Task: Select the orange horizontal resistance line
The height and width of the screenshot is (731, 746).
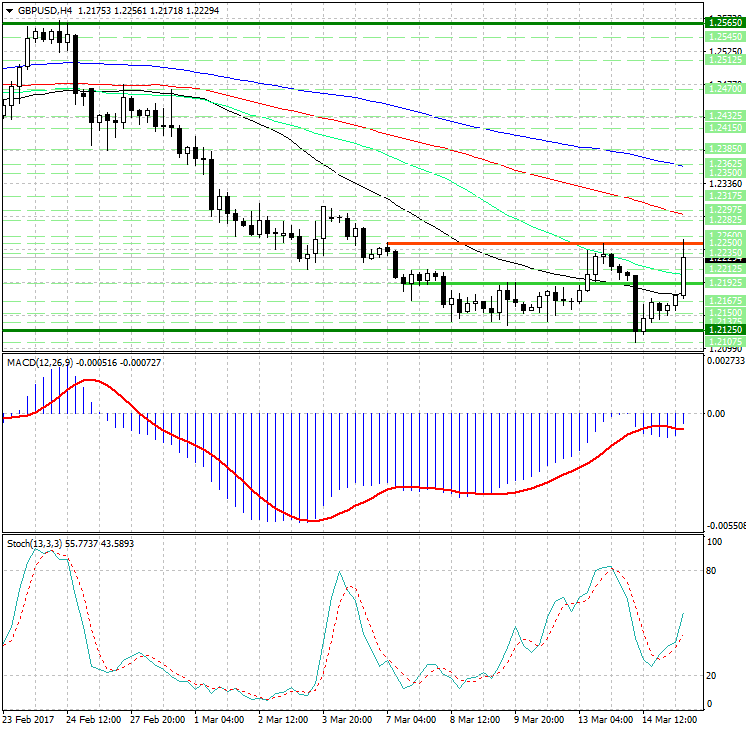Action: (545, 244)
